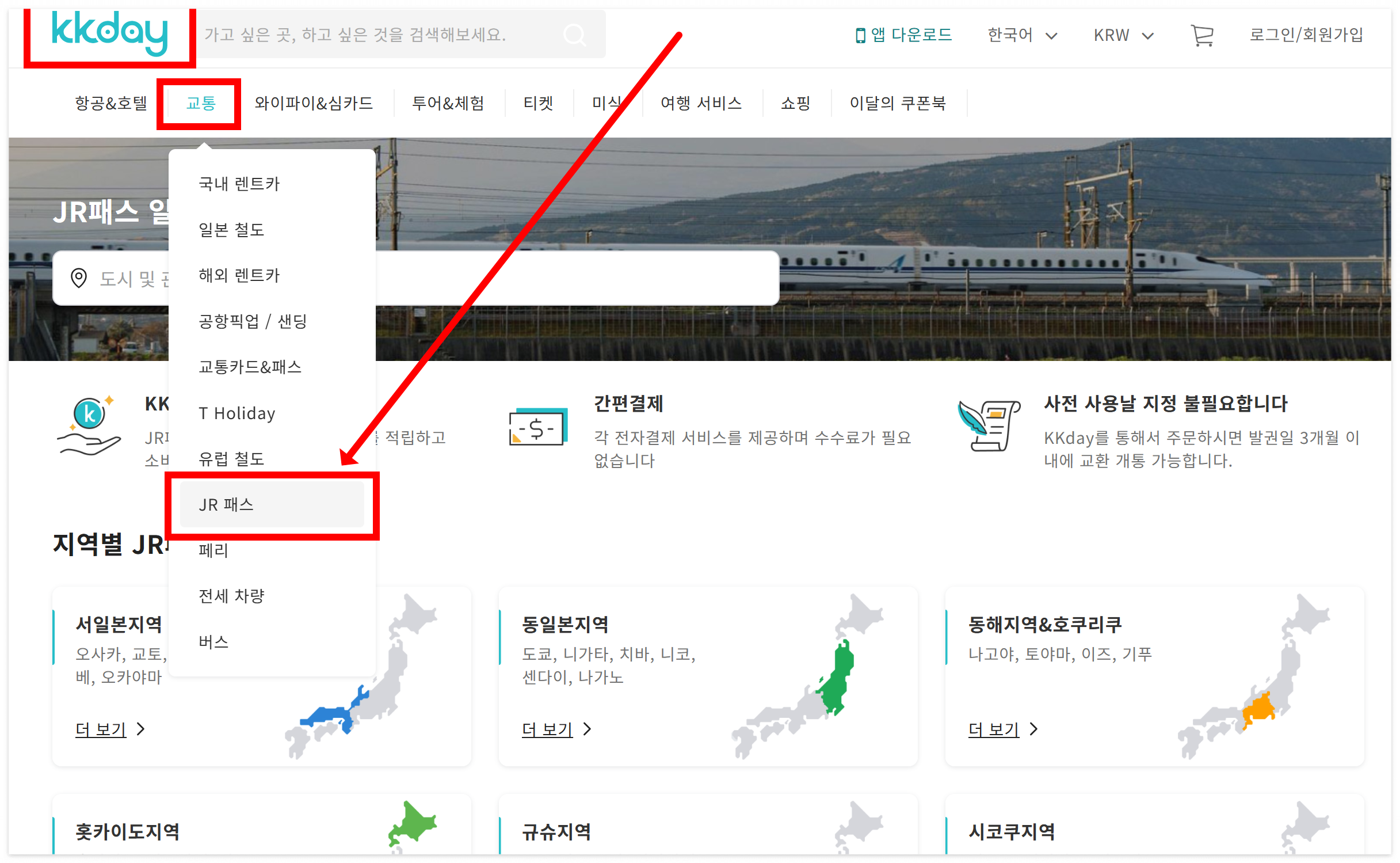Open the 티켓 menu

(x=538, y=103)
